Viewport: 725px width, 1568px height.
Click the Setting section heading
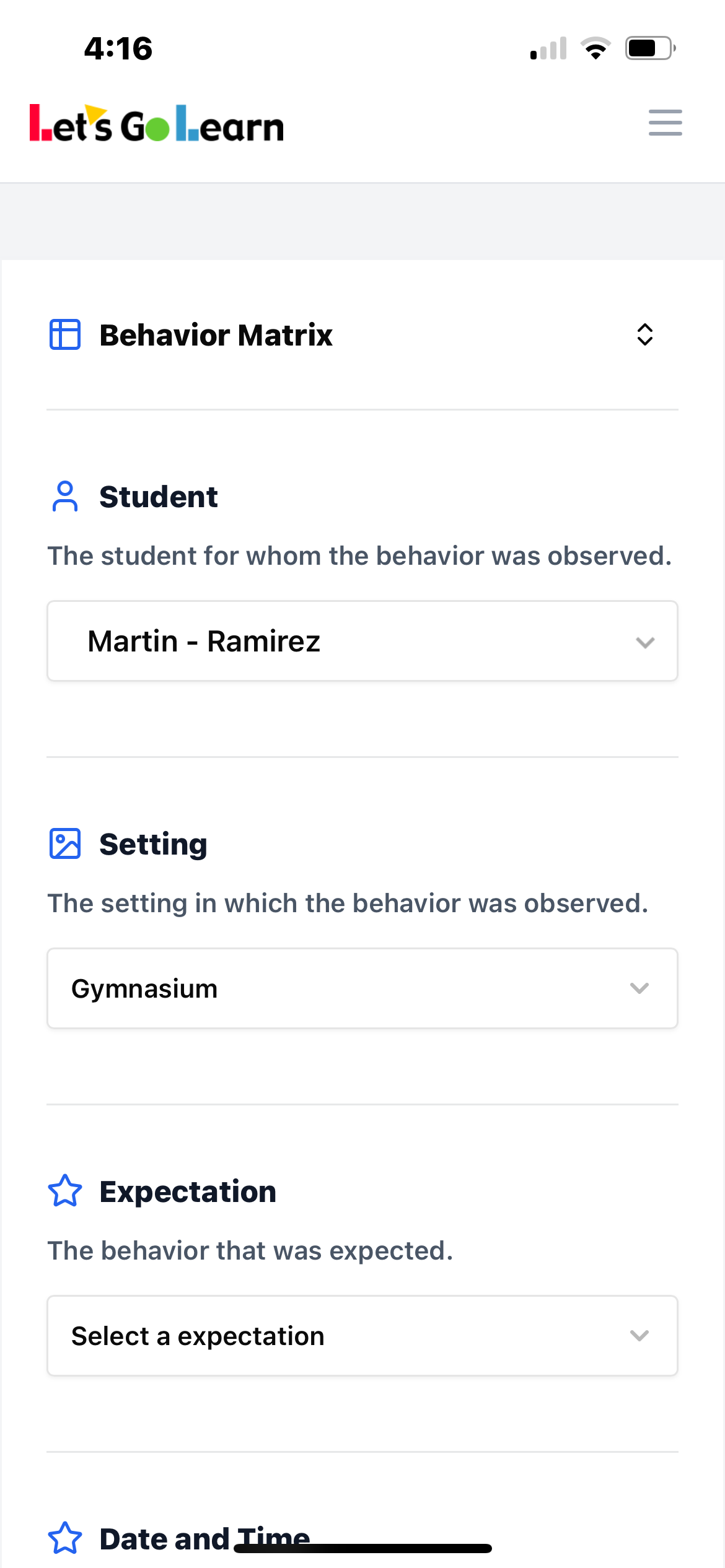[x=154, y=844]
